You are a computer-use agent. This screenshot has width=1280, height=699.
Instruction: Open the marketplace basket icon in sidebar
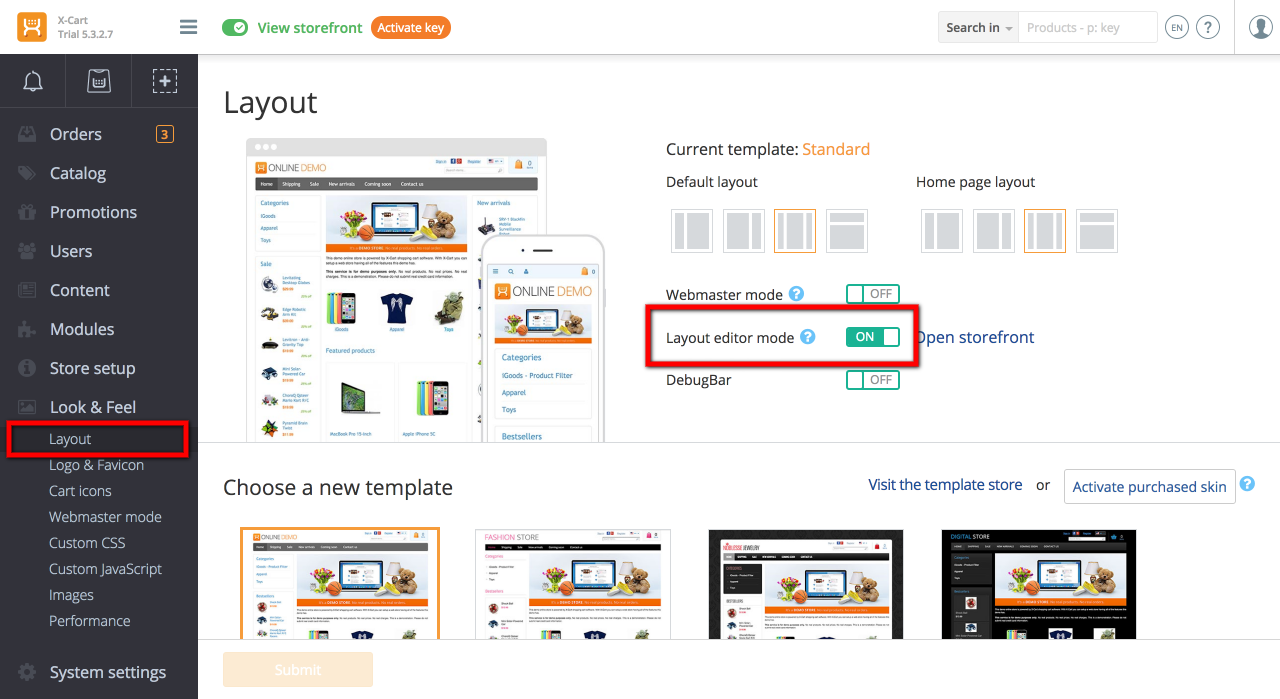coord(99,81)
